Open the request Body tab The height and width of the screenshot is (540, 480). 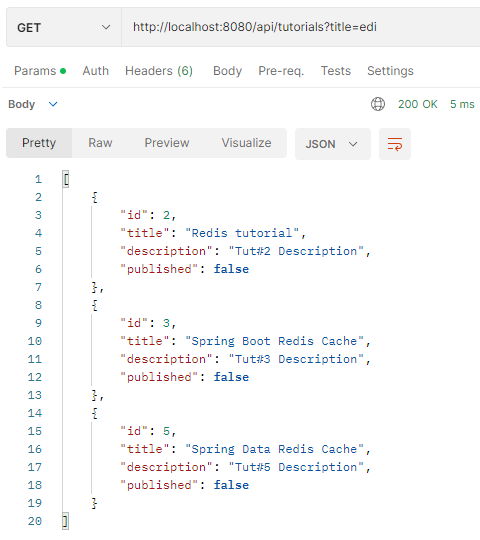point(227,71)
